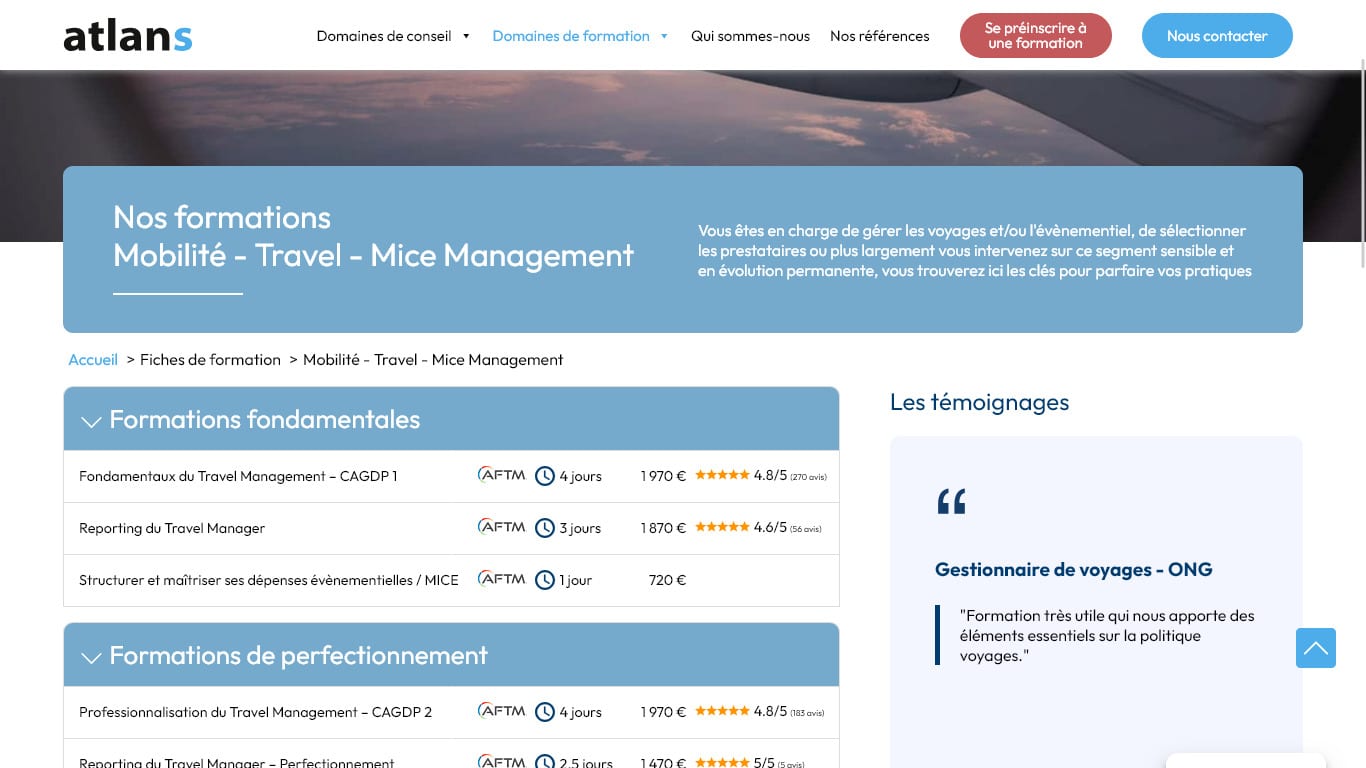Click AFTM logo in Professionnalisation CAGDP 2 row
This screenshot has width=1366, height=768.
[501, 711]
